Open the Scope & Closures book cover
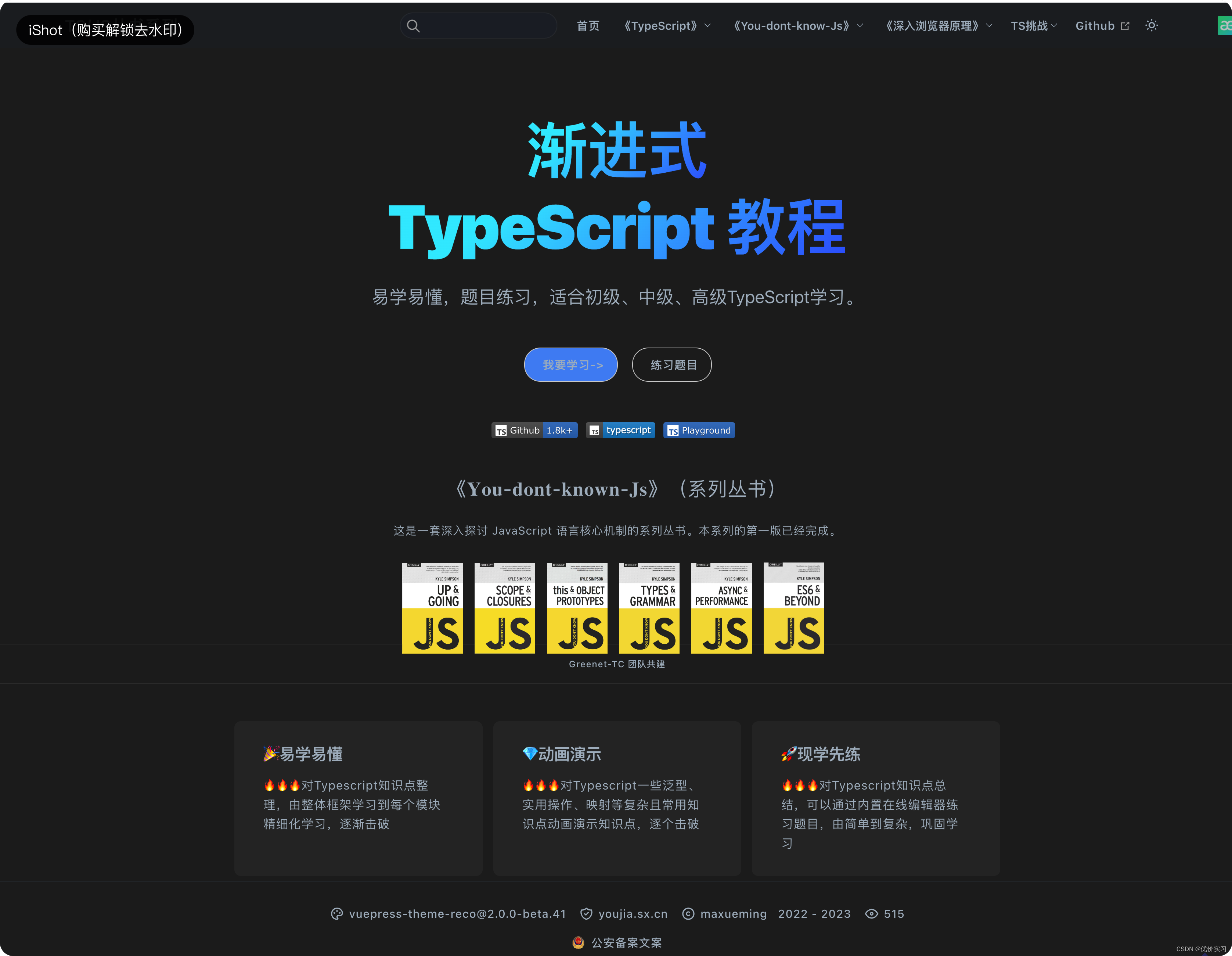This screenshot has width=1232, height=956. point(504,608)
